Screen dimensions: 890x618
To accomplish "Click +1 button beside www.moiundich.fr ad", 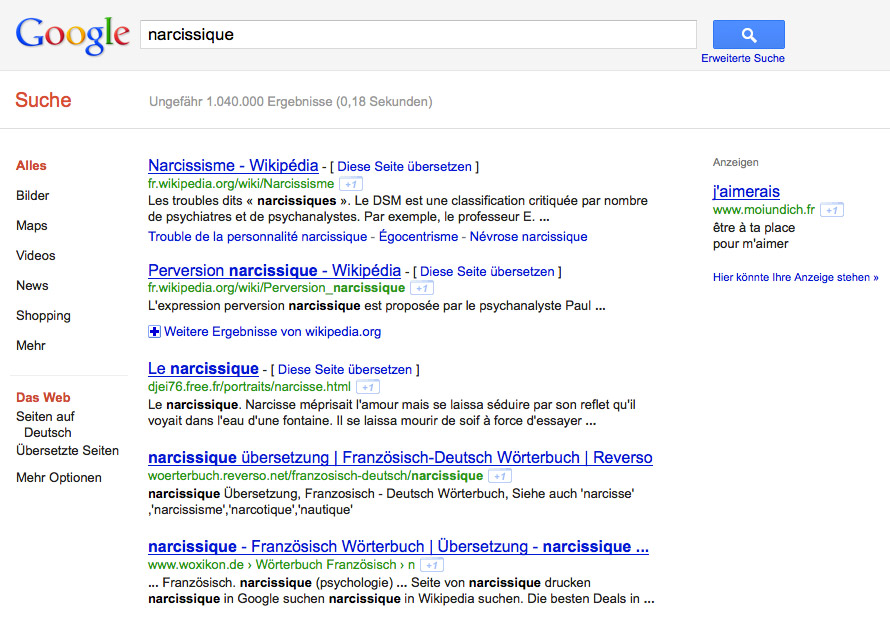I will click(831, 210).
